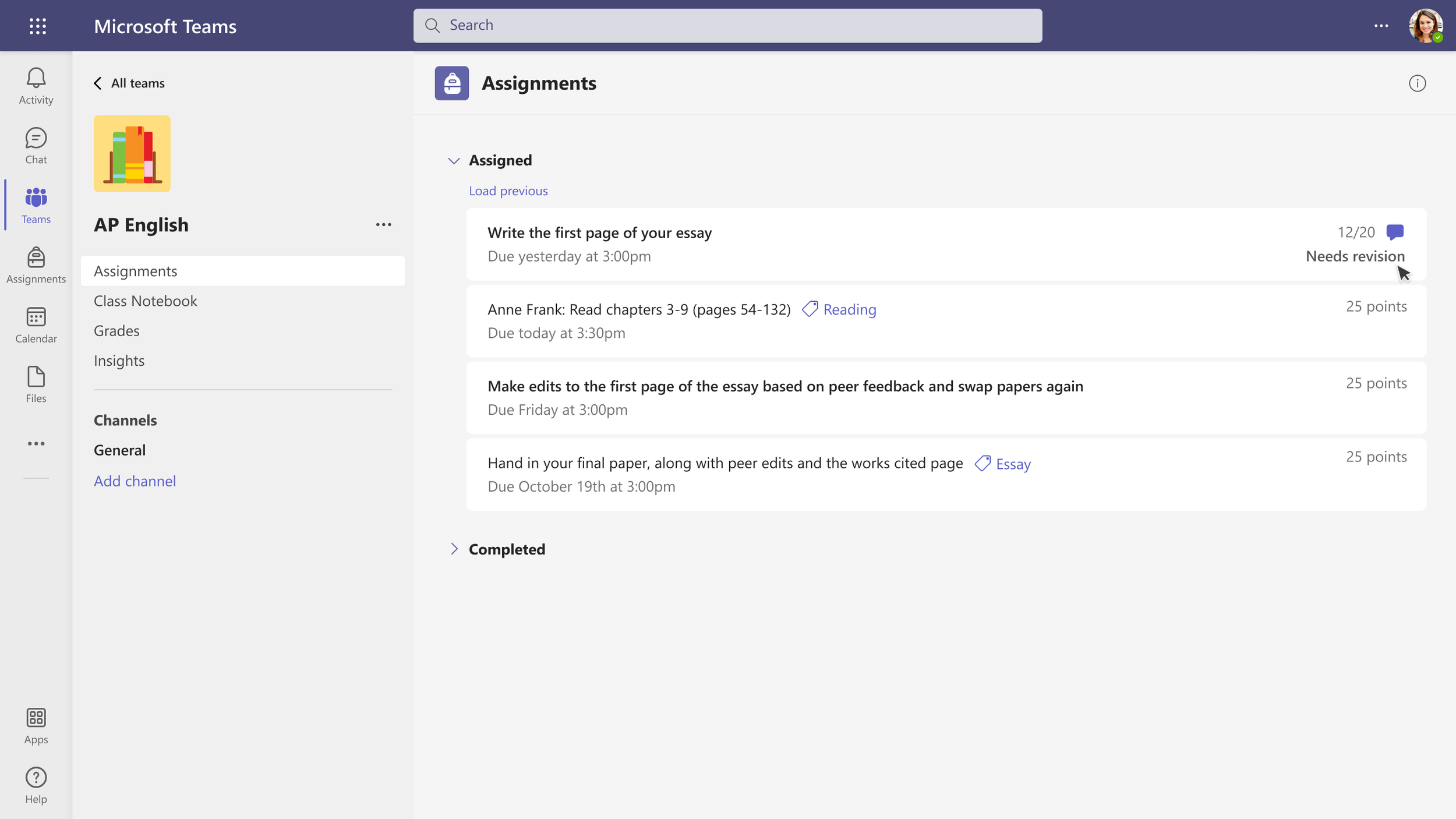Expand the Completed section

point(454,549)
